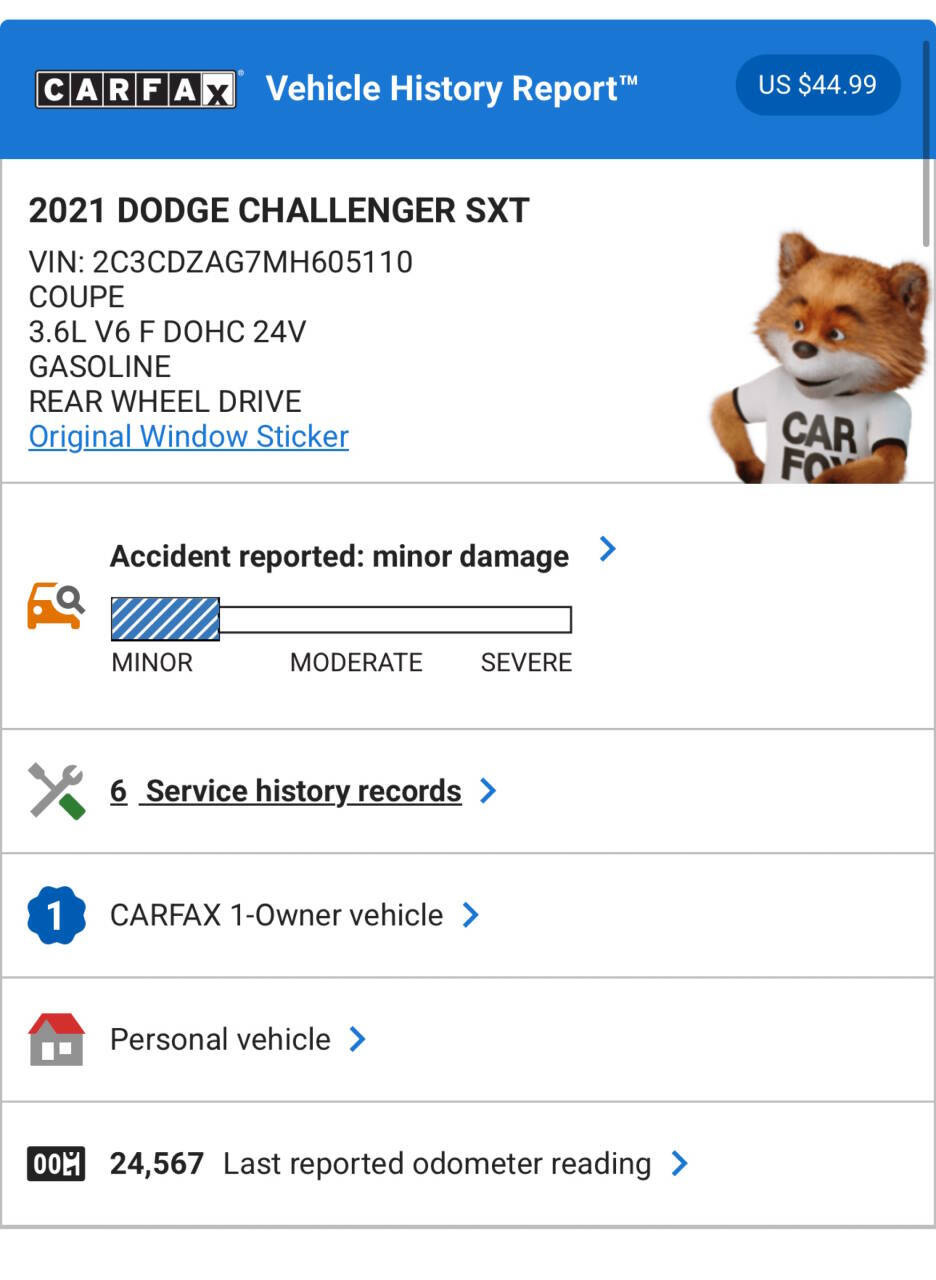Open the Original Window Sticker link

coord(188,437)
